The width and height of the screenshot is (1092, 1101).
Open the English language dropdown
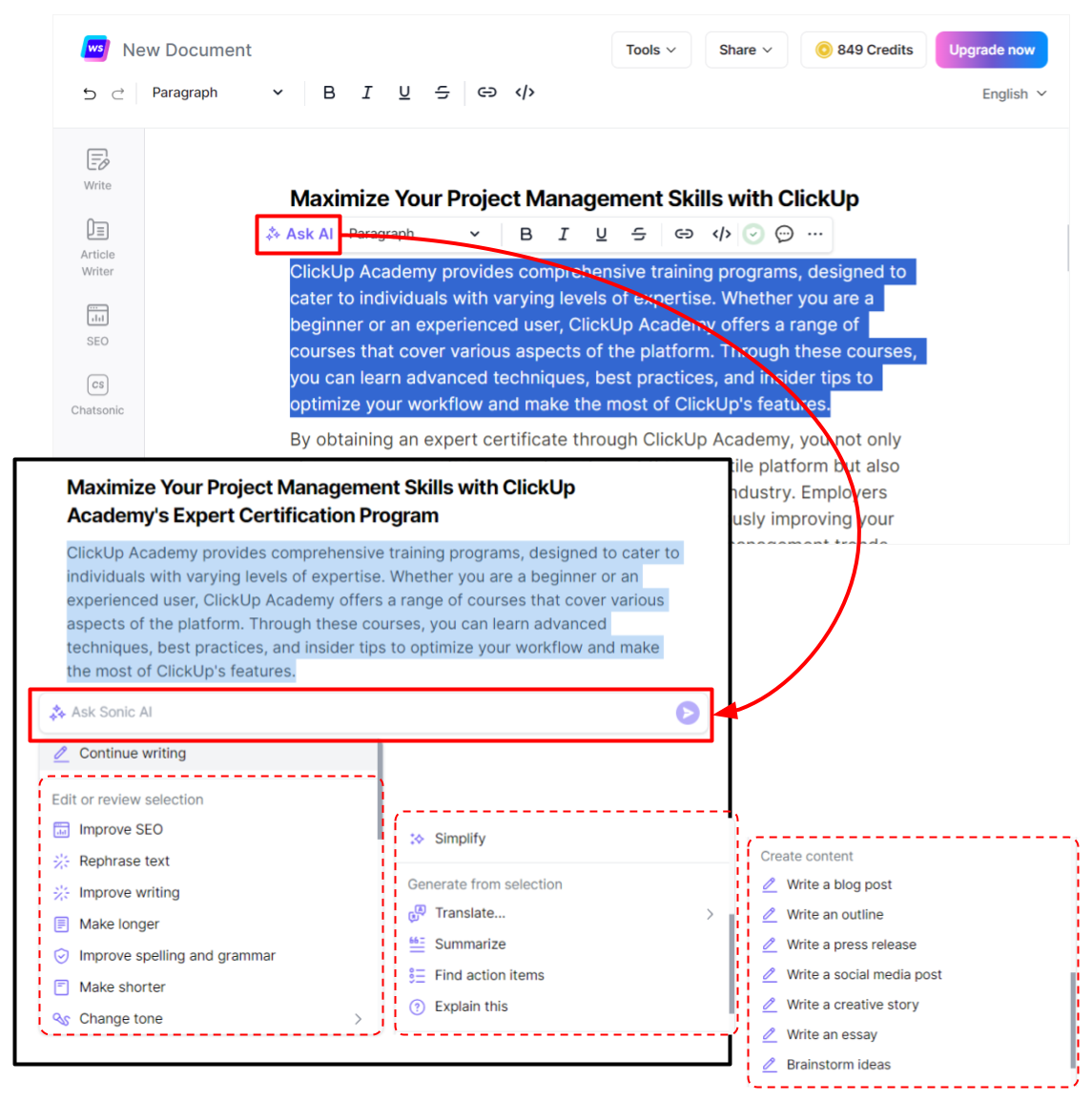1013,93
